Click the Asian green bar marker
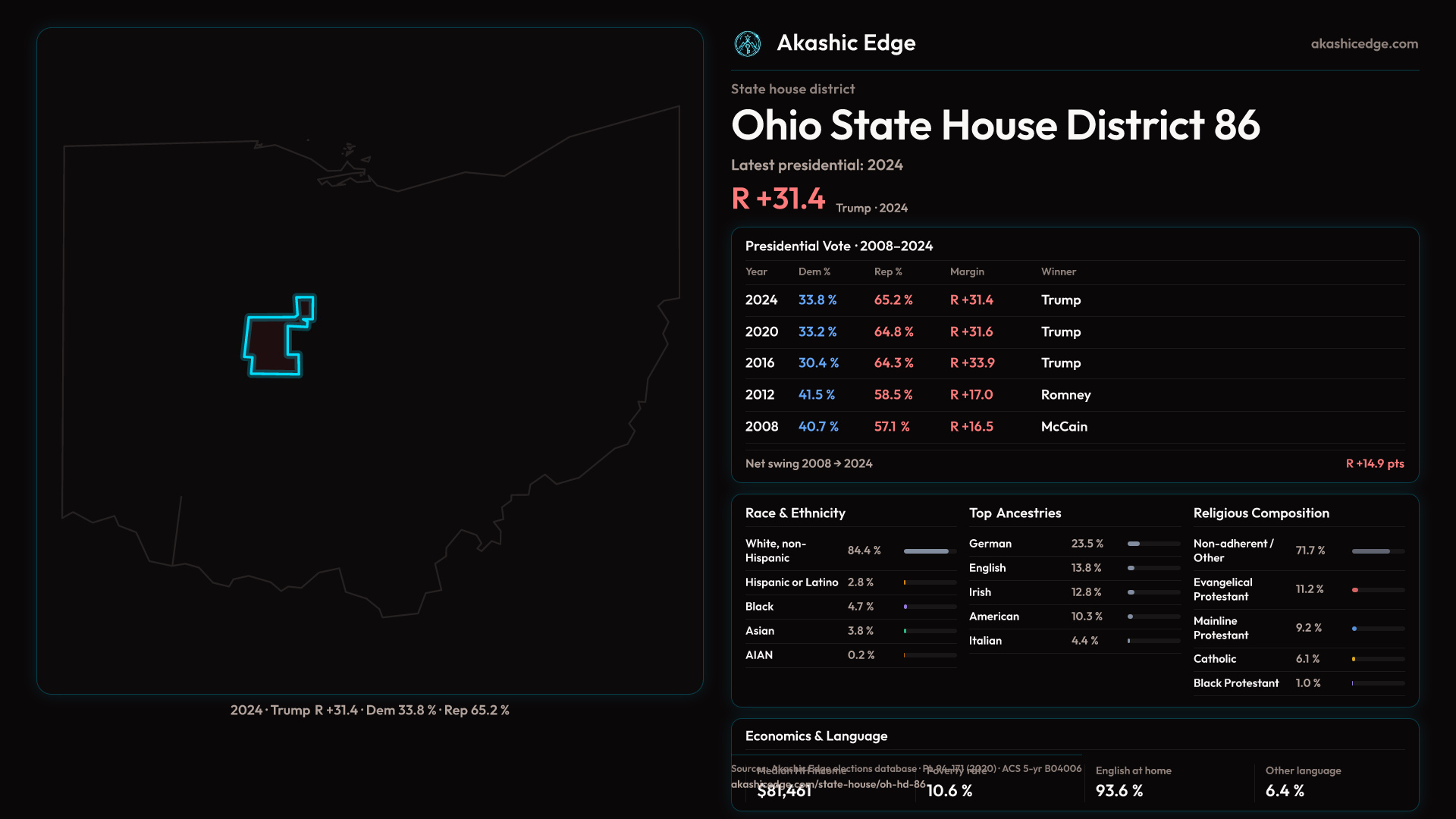 coord(905,631)
